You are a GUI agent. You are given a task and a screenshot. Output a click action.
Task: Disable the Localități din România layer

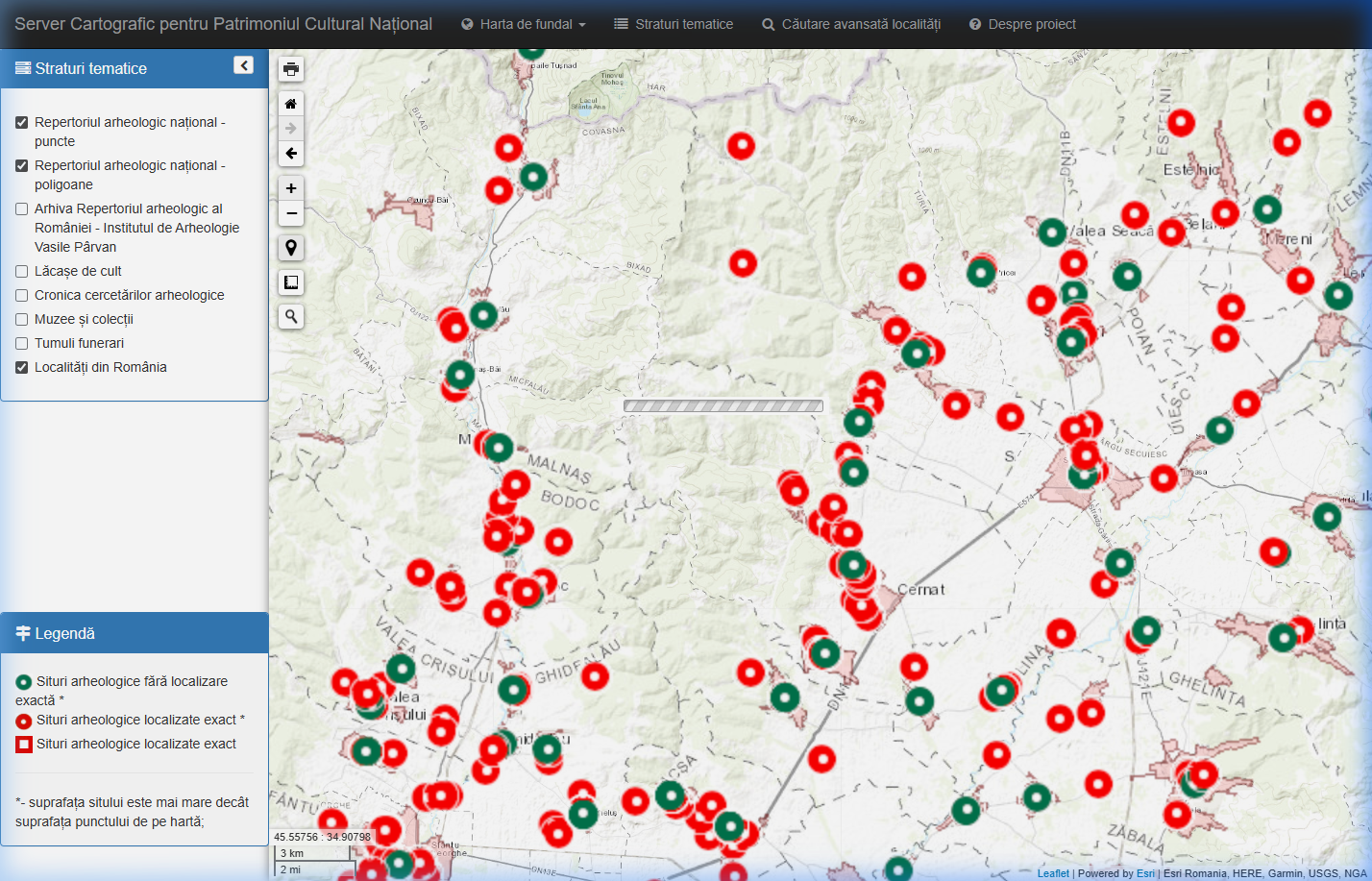(x=22, y=368)
